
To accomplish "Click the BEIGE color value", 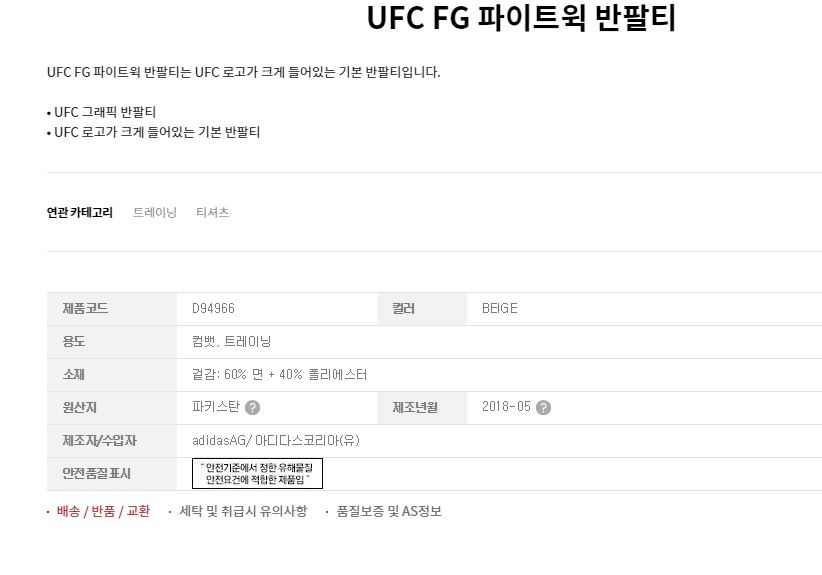I will pos(499,309).
